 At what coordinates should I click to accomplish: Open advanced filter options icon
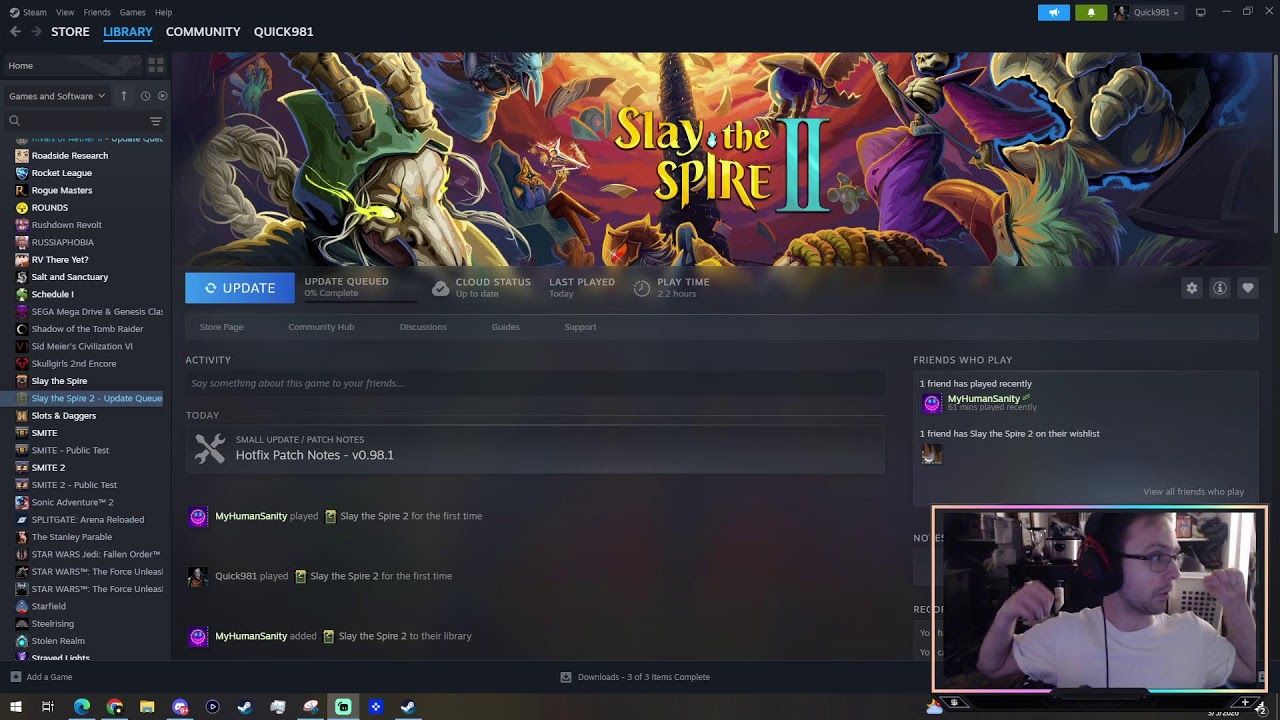(156, 121)
